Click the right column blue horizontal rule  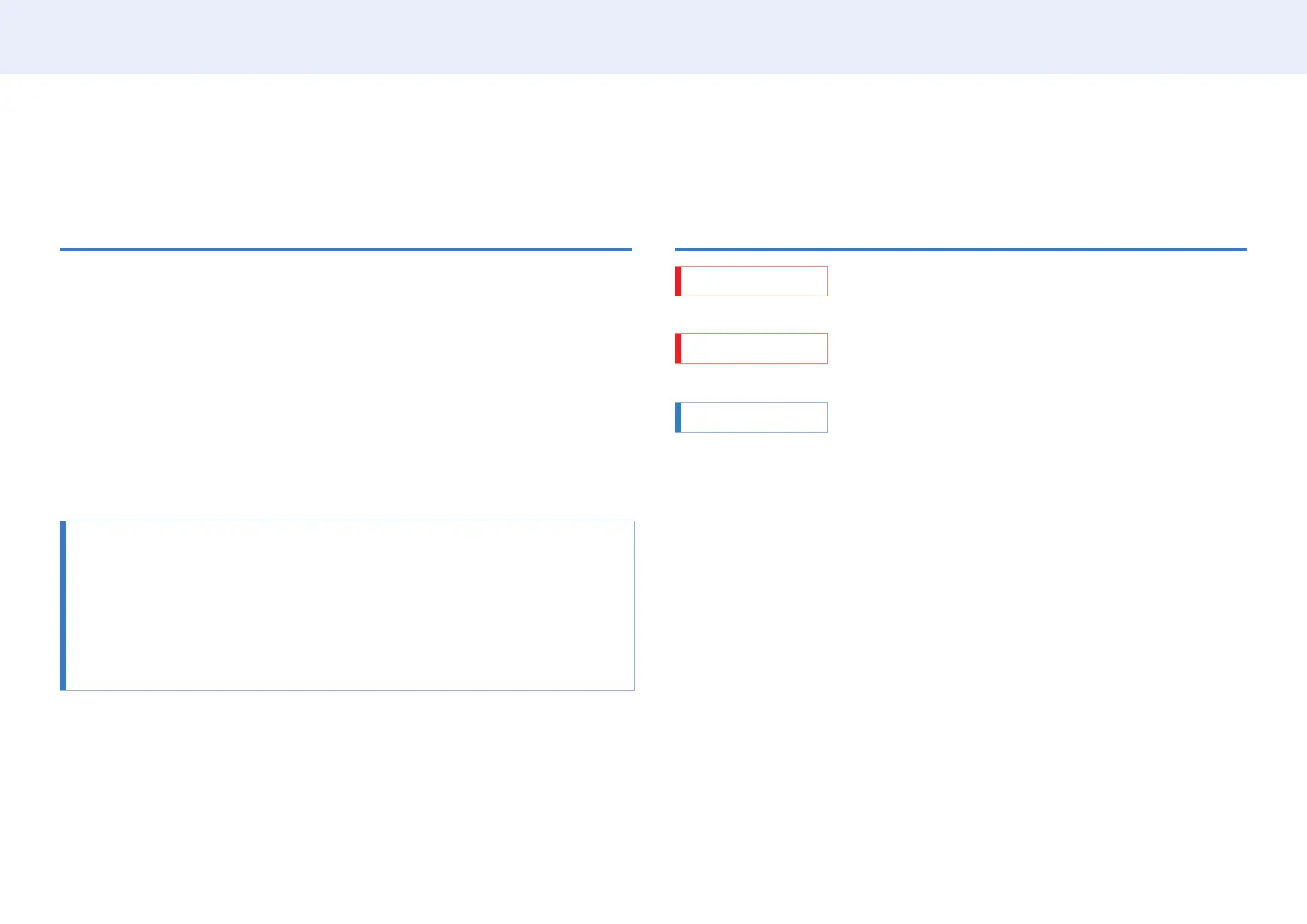click(961, 250)
